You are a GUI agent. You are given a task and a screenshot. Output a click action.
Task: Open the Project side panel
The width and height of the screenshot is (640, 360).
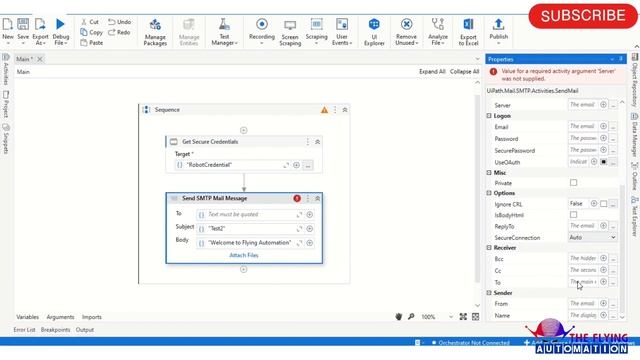(x=6, y=104)
